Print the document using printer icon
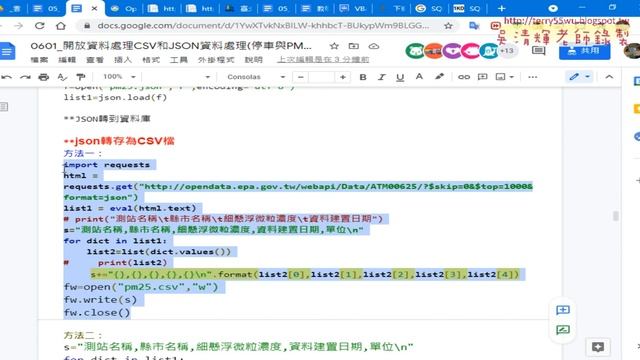Viewport: 640px width, 360px height. click(44, 77)
